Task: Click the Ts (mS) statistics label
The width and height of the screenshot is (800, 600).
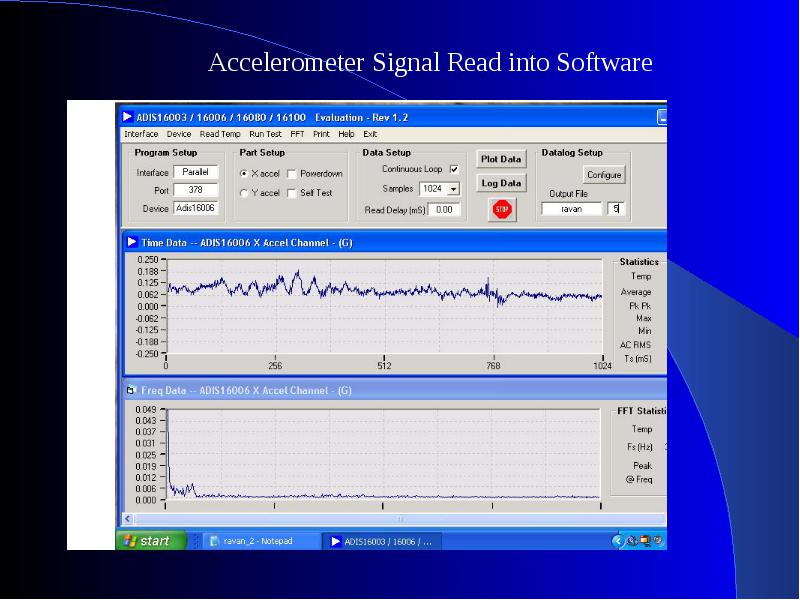Action: tap(638, 359)
